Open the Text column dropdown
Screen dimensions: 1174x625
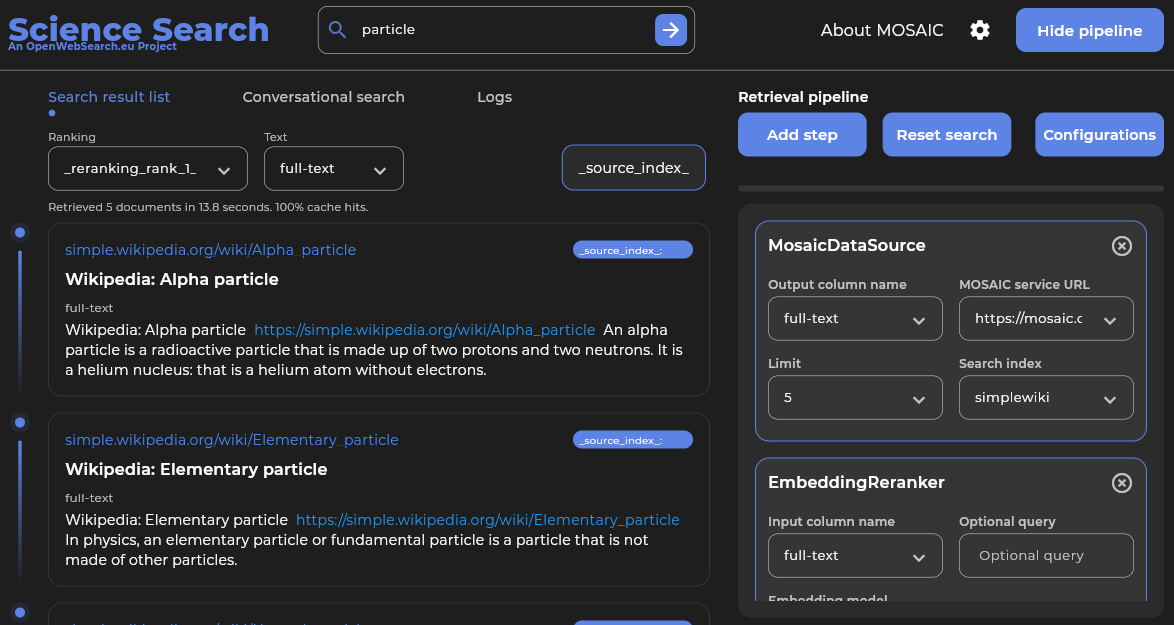tap(333, 168)
